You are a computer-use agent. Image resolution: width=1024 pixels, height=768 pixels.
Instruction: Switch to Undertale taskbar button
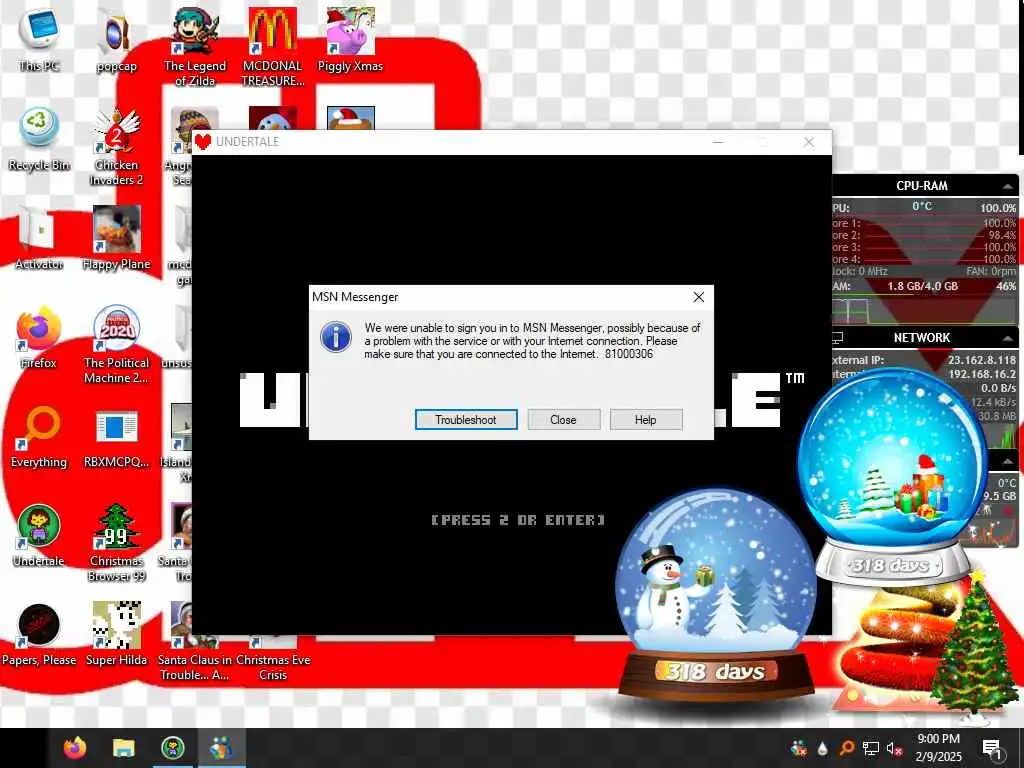172,748
